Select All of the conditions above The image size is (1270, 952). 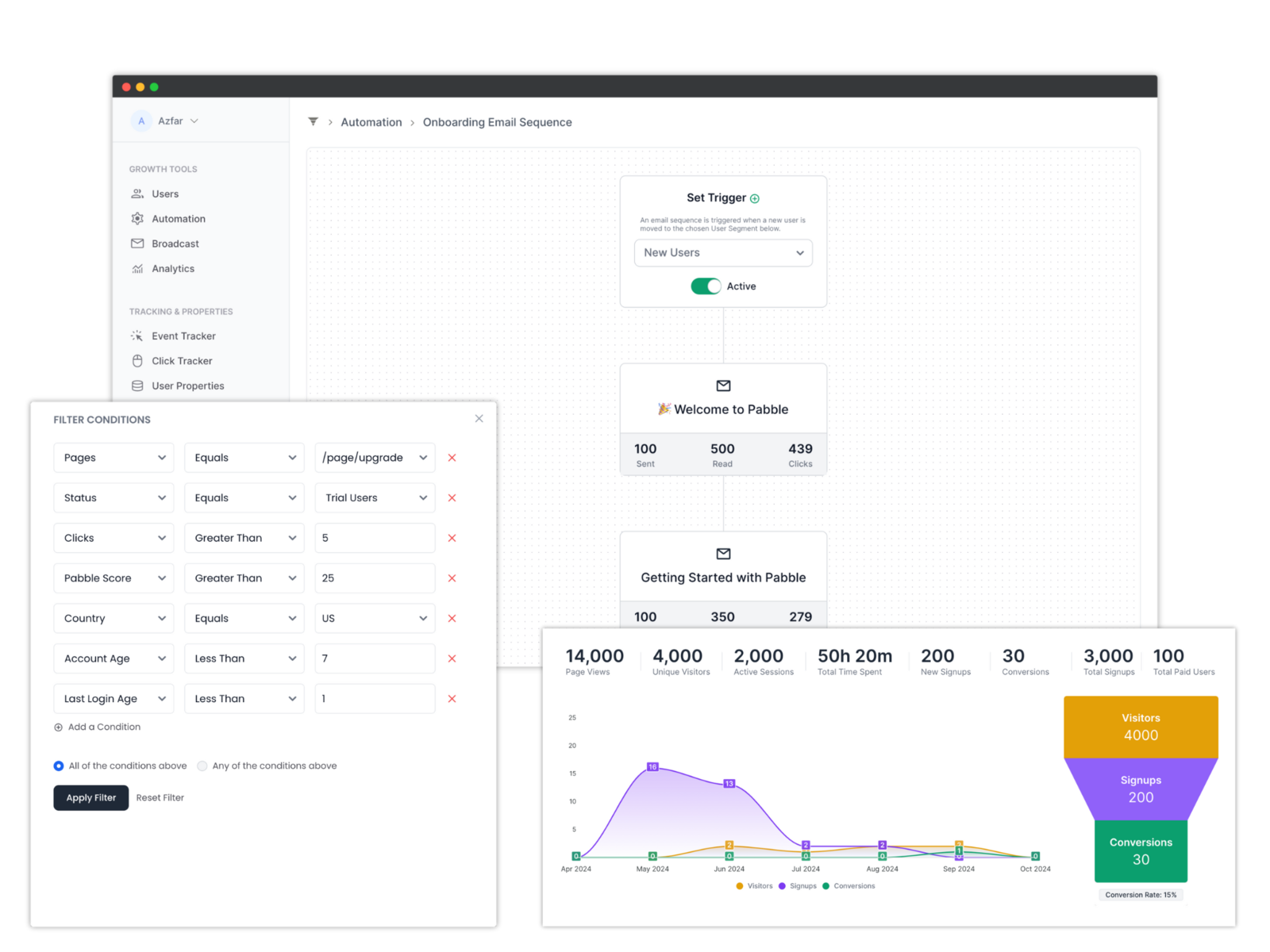point(59,766)
